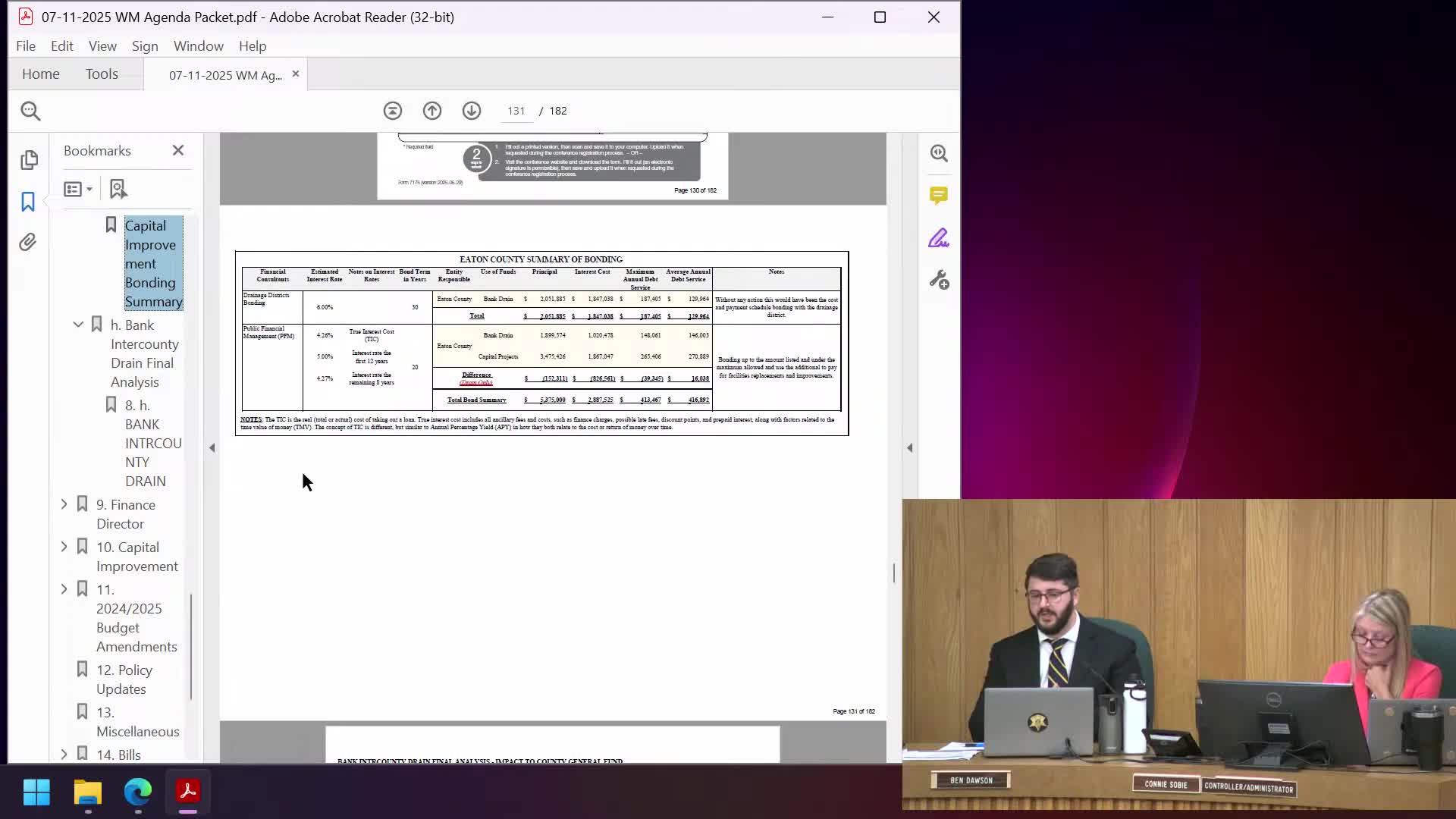The image size is (1456, 819).
Task: Collapse the left navigation pane arrow
Action: click(212, 448)
